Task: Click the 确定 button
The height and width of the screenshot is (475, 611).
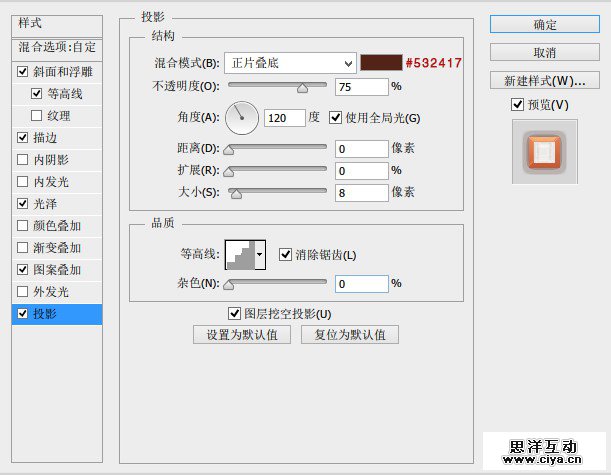Action: click(545, 24)
